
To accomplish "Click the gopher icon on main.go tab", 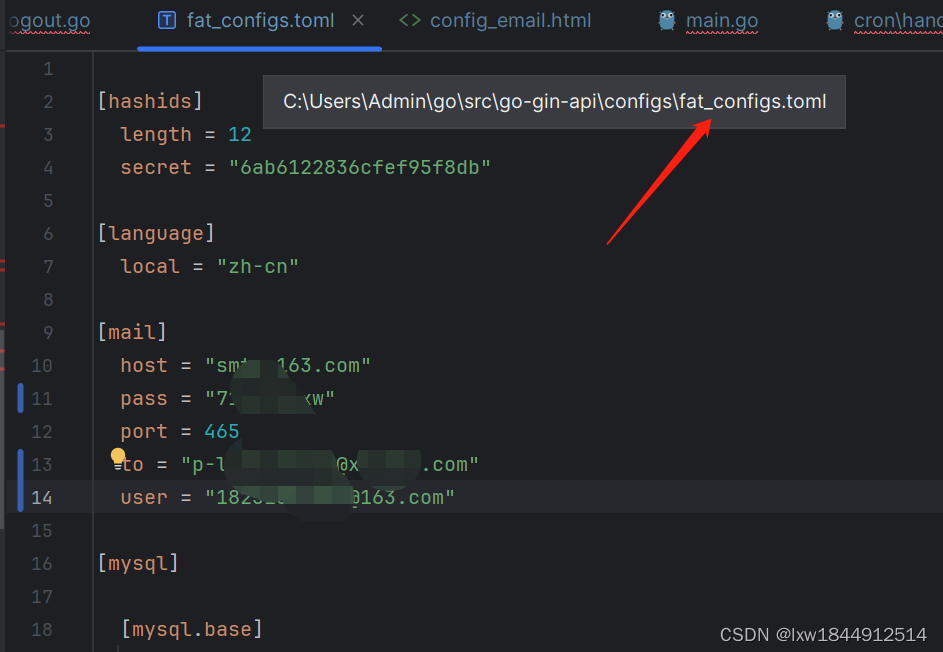I will click(x=666, y=20).
